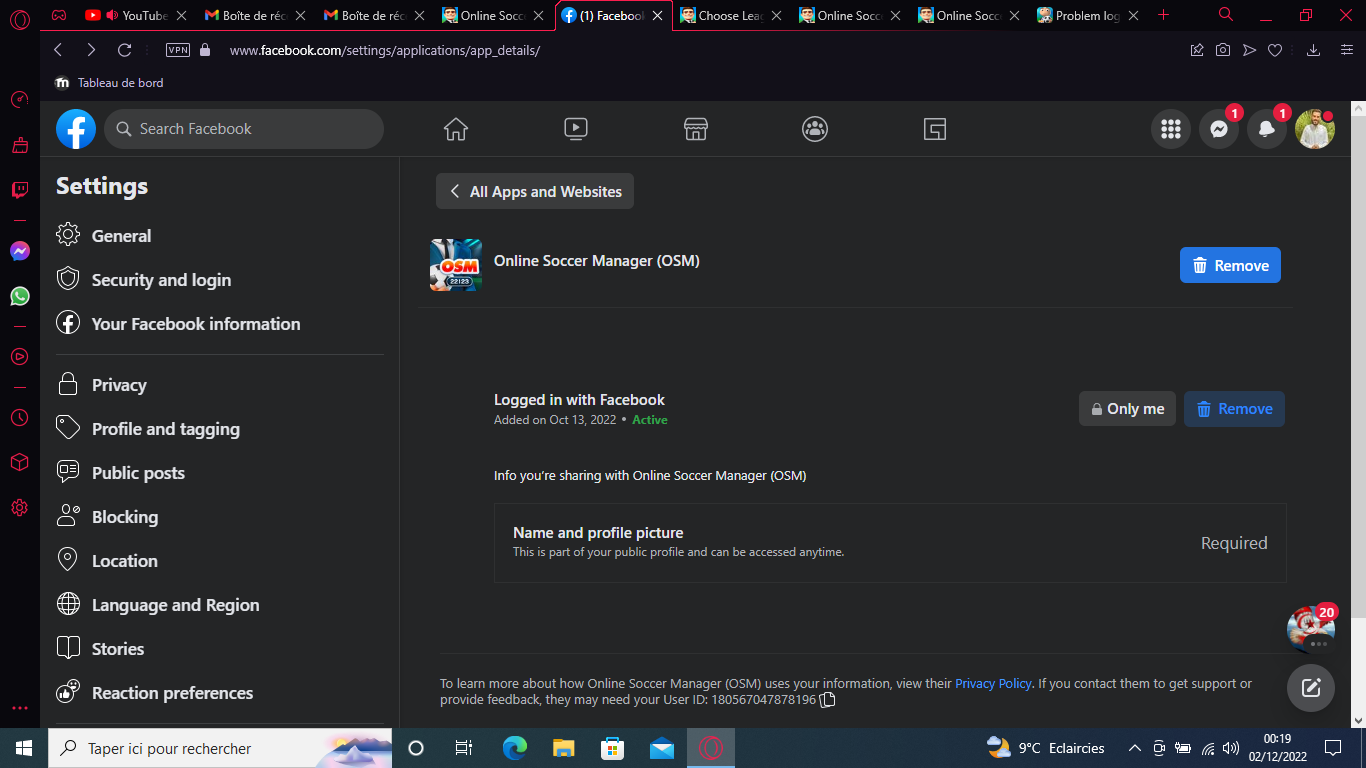Open WhatsApp in the Opera sidebar
This screenshot has width=1366, height=768.
pyautogui.click(x=20, y=296)
